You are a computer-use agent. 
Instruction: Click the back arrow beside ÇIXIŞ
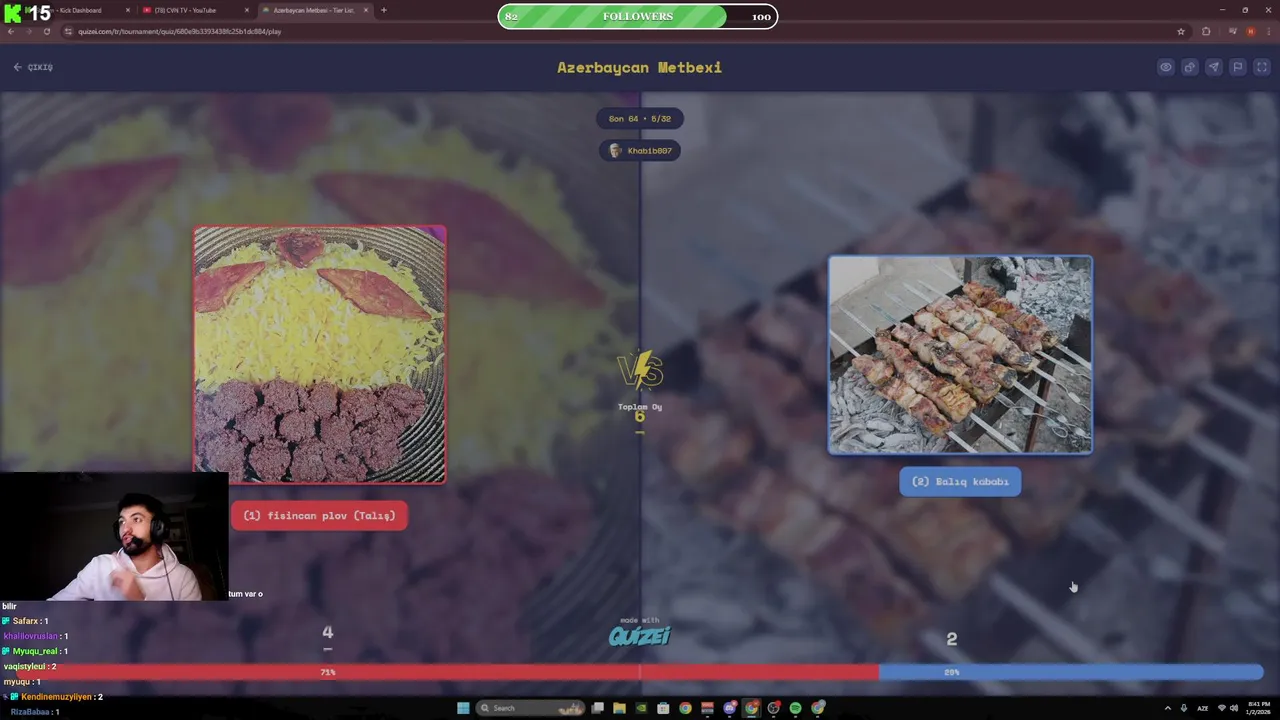click(x=17, y=67)
